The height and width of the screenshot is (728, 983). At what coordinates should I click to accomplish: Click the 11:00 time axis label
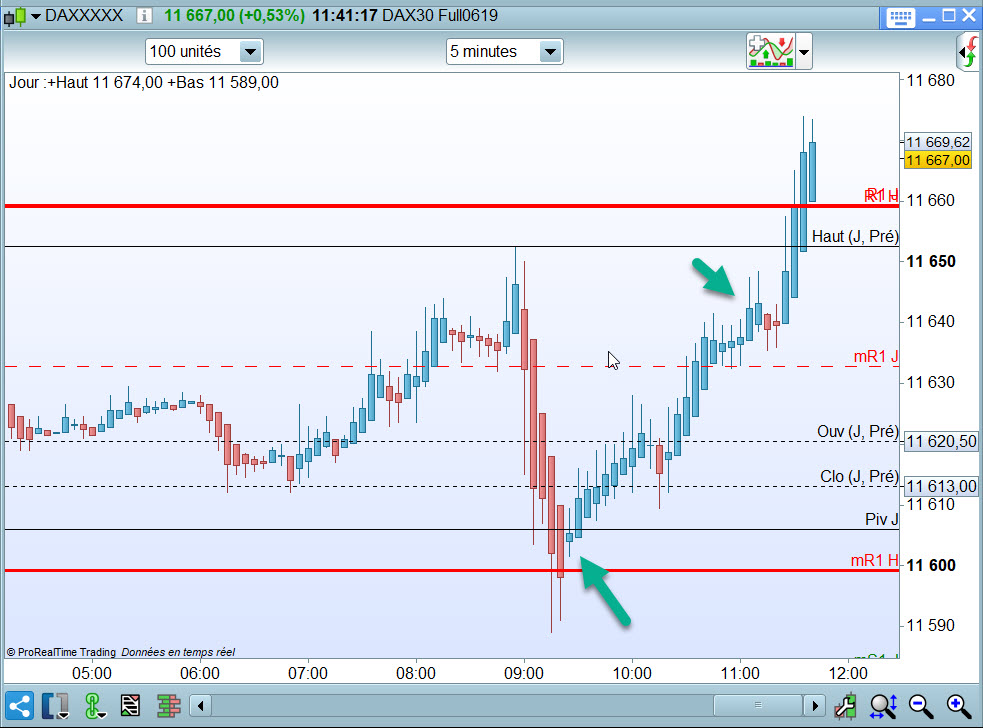(x=740, y=673)
